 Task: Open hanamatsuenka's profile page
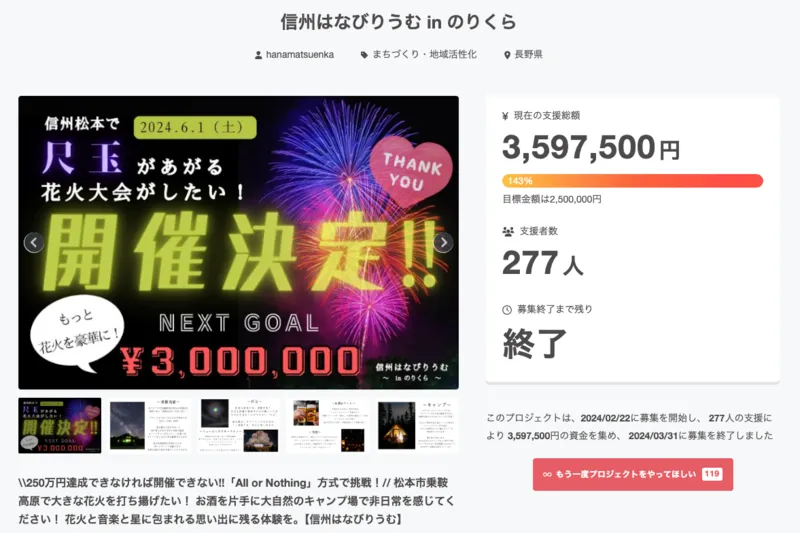tap(303, 55)
